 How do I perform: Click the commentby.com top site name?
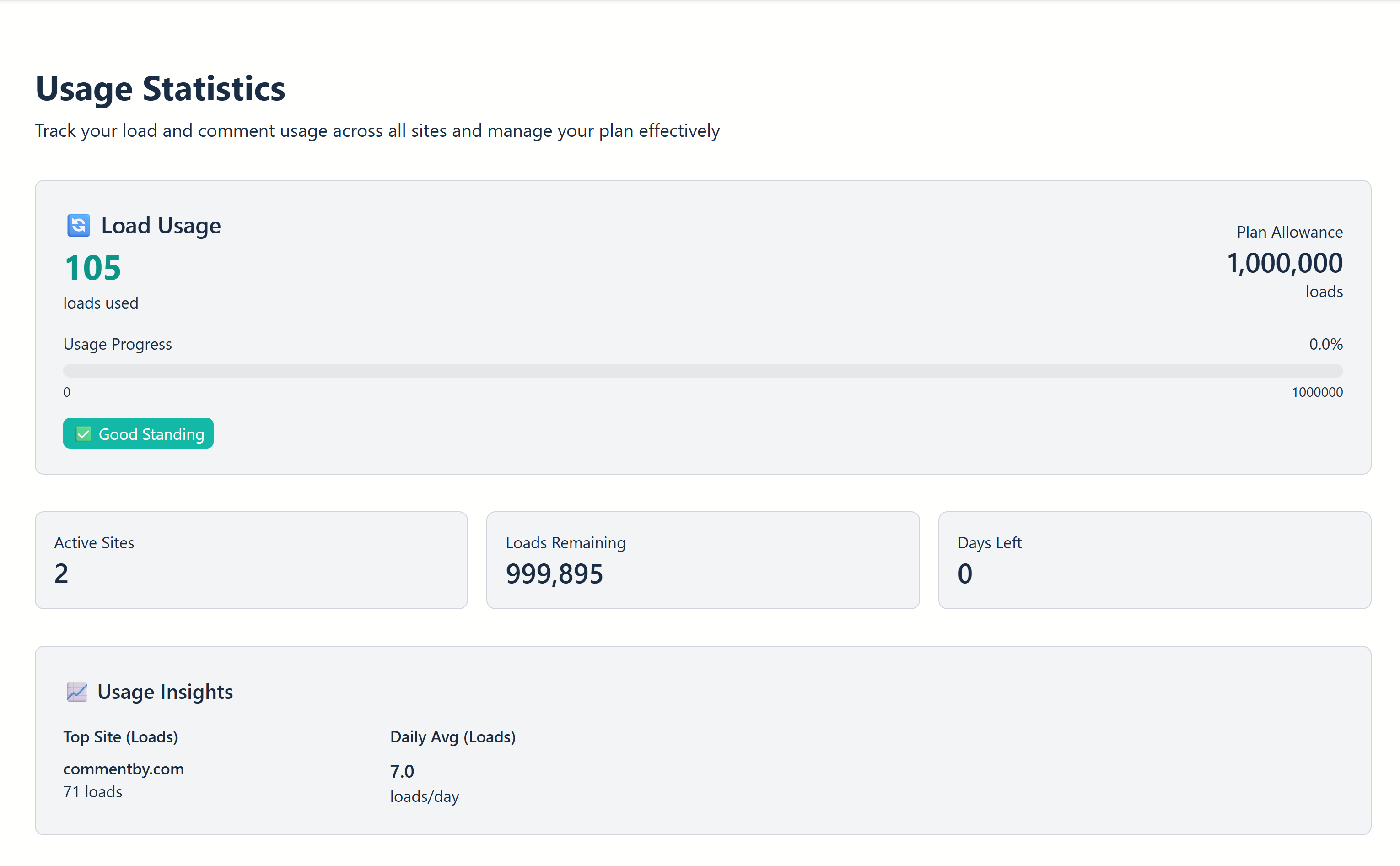(123, 769)
